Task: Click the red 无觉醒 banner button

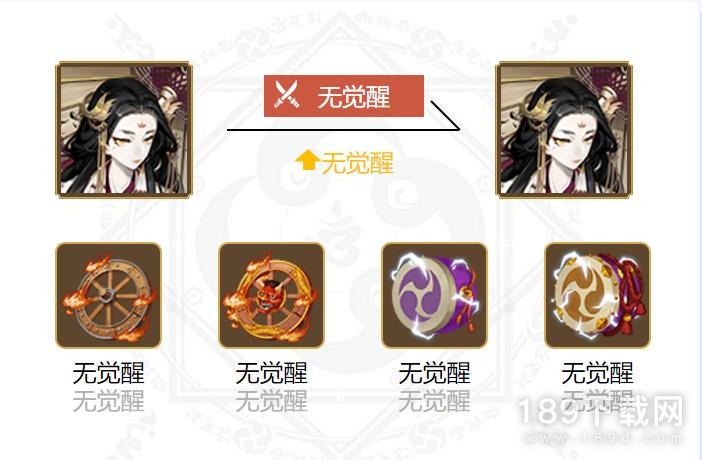Action: [x=344, y=96]
